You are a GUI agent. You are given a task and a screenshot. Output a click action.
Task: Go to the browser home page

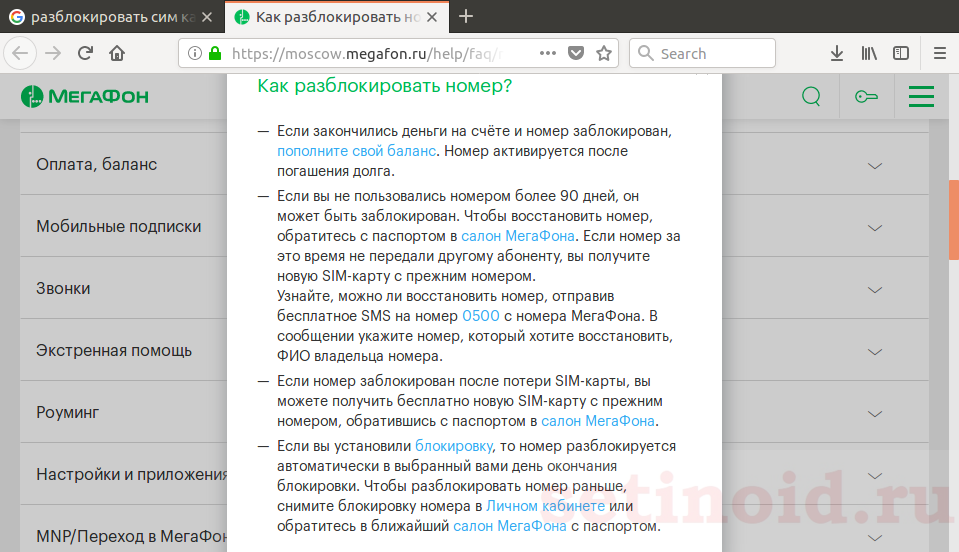click(x=117, y=54)
